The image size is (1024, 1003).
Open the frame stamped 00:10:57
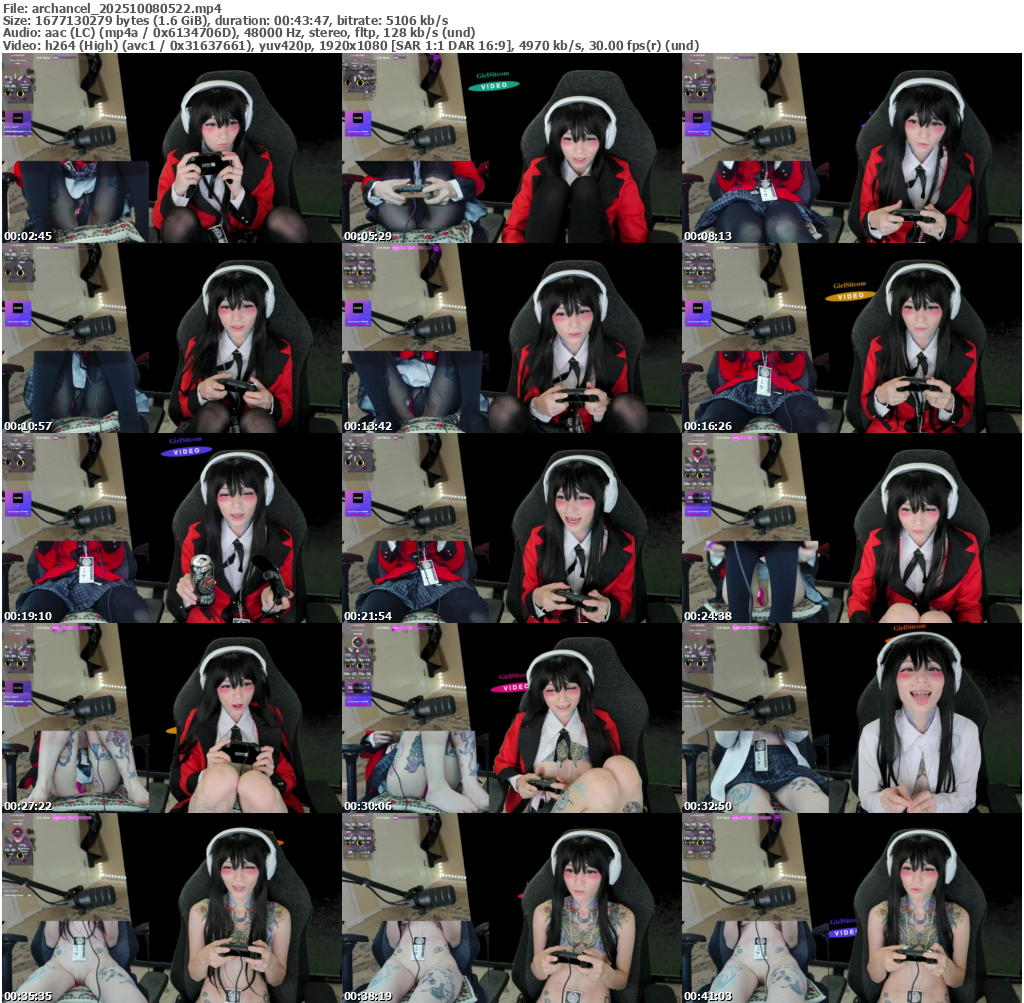click(171, 338)
